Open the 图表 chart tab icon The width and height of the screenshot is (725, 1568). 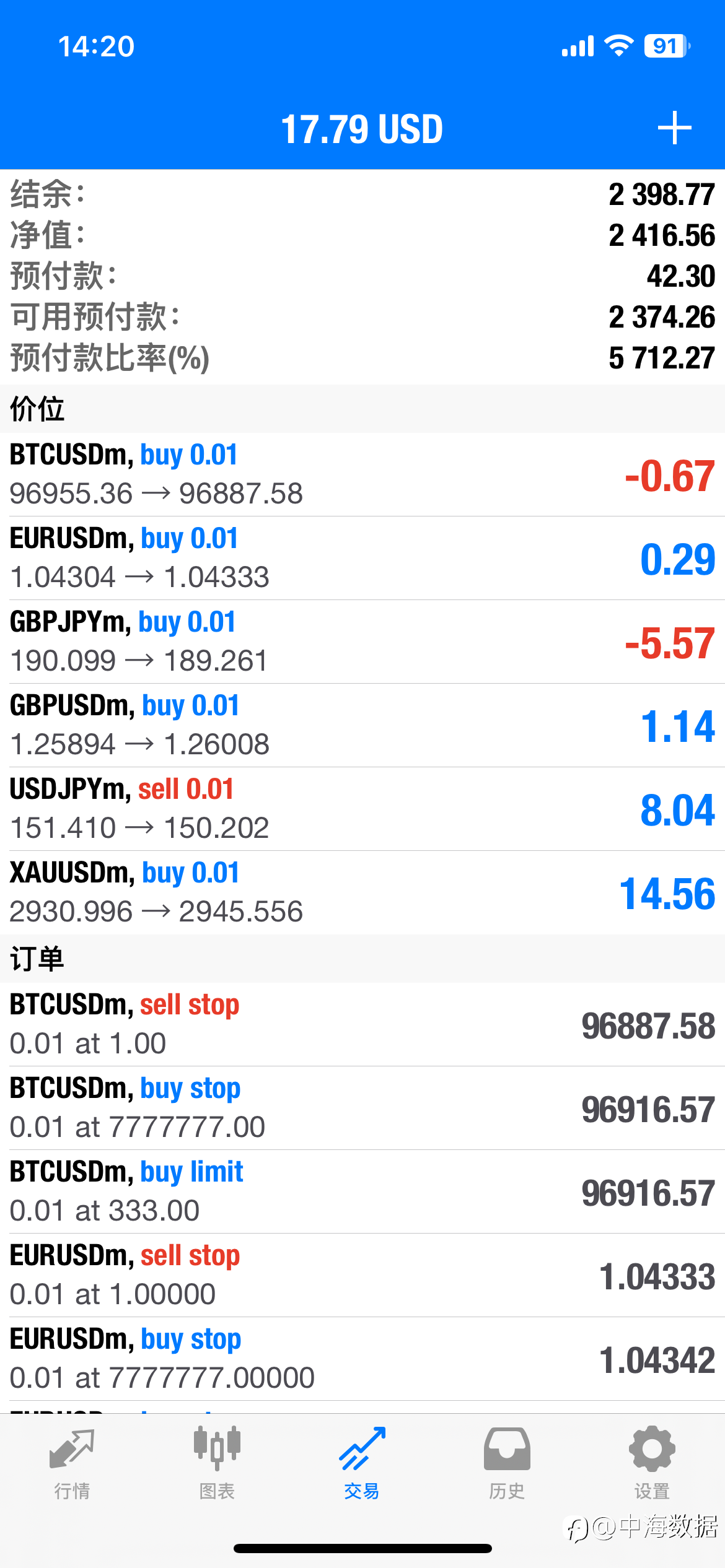pos(217,1448)
